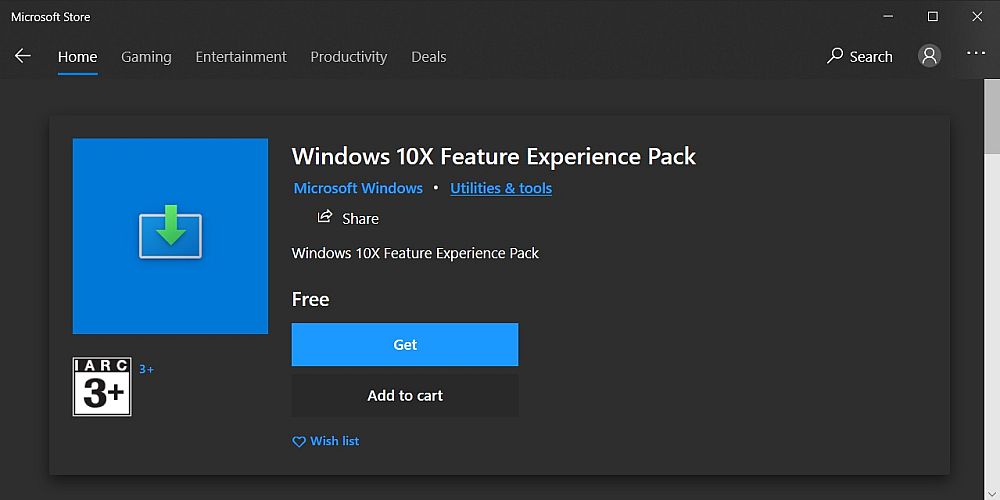Click the scrollbar down arrow
Image resolution: width=1000 pixels, height=500 pixels.
992,492
